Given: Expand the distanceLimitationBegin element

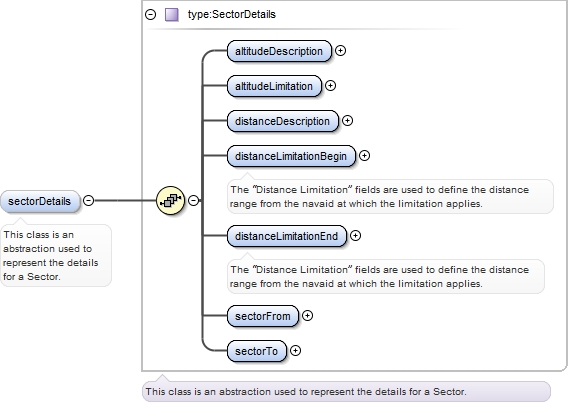Looking at the screenshot, I should click(x=364, y=156).
